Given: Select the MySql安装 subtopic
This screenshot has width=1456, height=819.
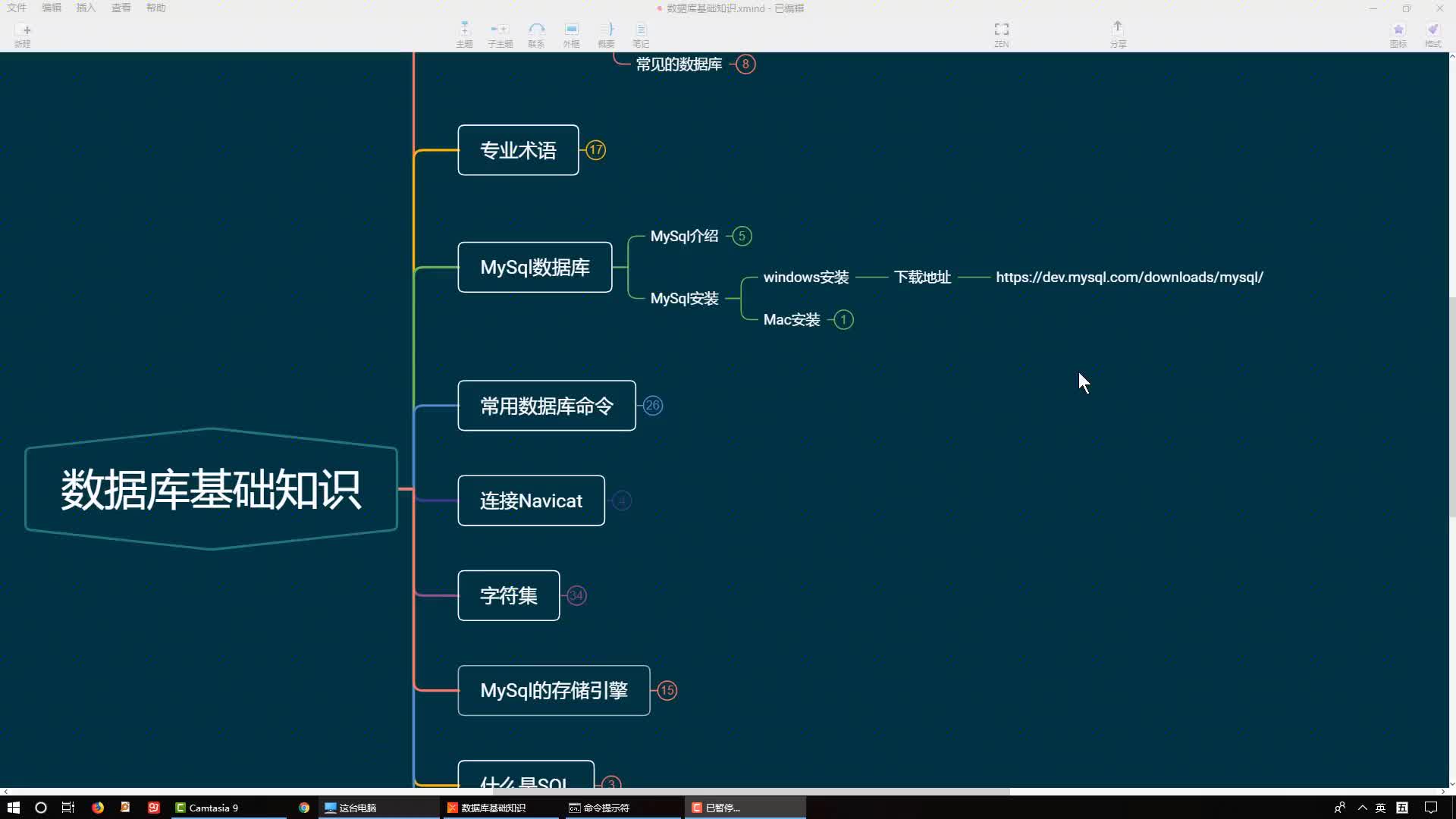Looking at the screenshot, I should (684, 298).
